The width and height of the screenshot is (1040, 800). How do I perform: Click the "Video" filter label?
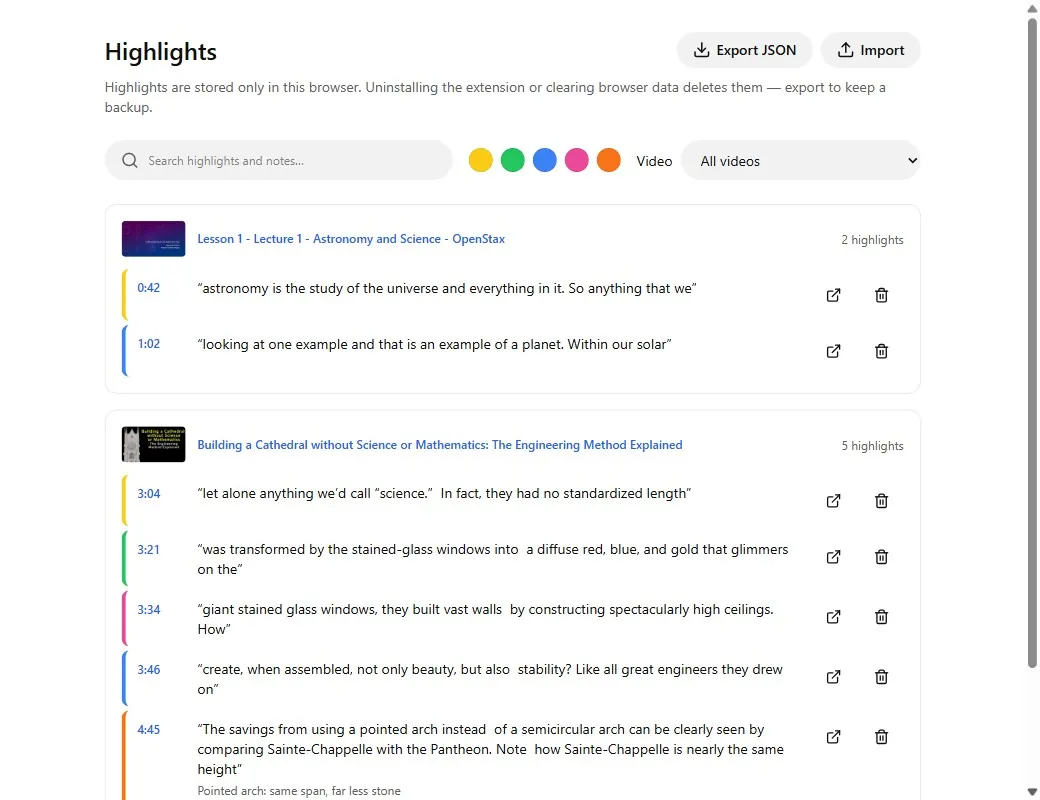coord(654,161)
